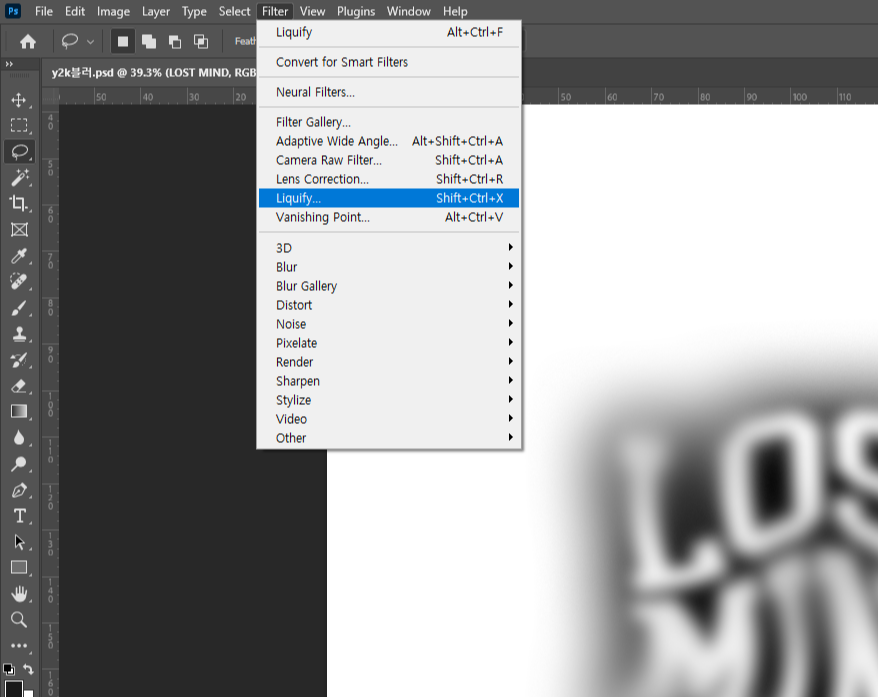Click the Photoshop Ps logo icon
Screen dimensions: 878x697
click(13, 11)
